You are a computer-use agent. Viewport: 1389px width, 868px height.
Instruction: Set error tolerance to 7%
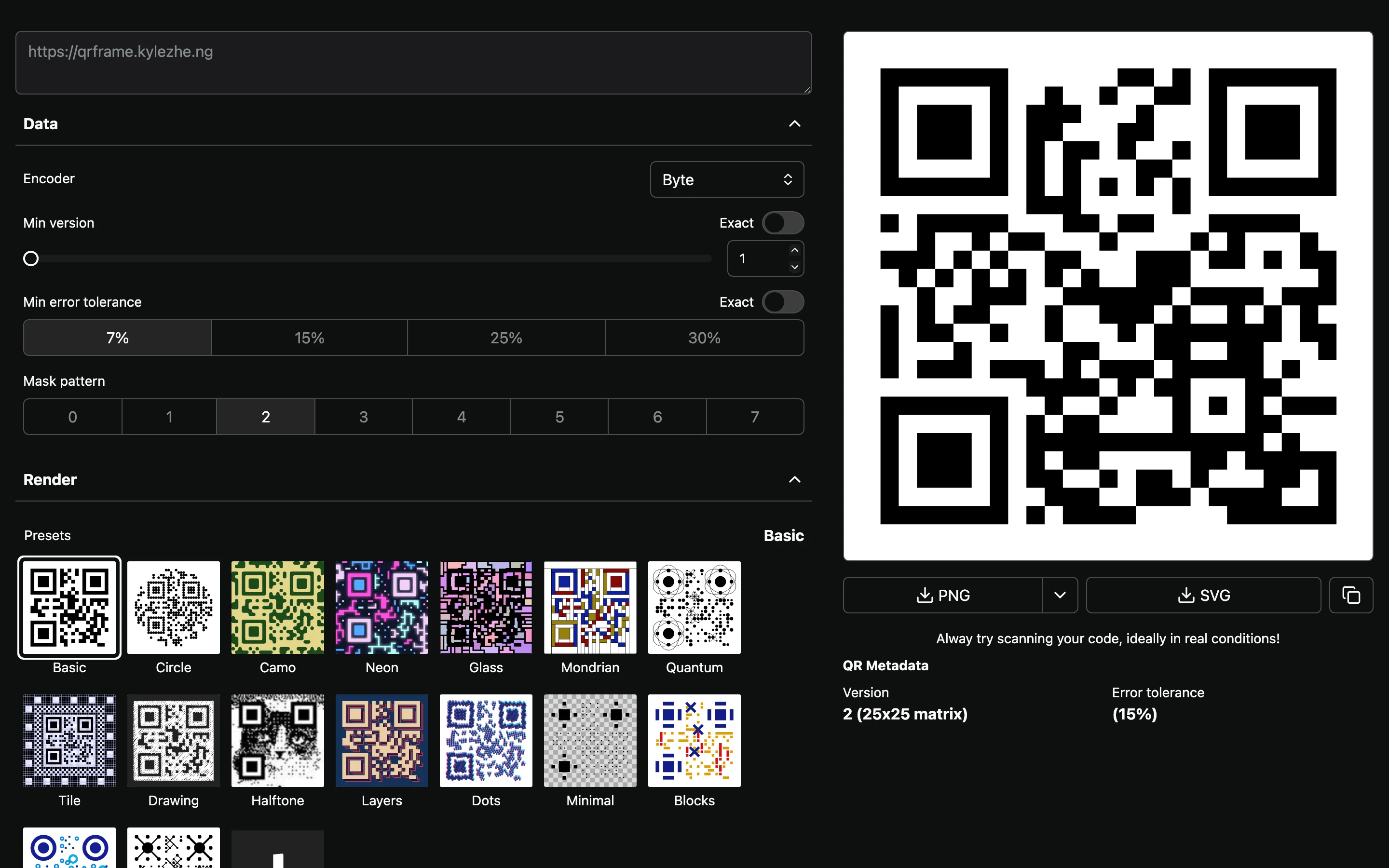click(x=118, y=338)
